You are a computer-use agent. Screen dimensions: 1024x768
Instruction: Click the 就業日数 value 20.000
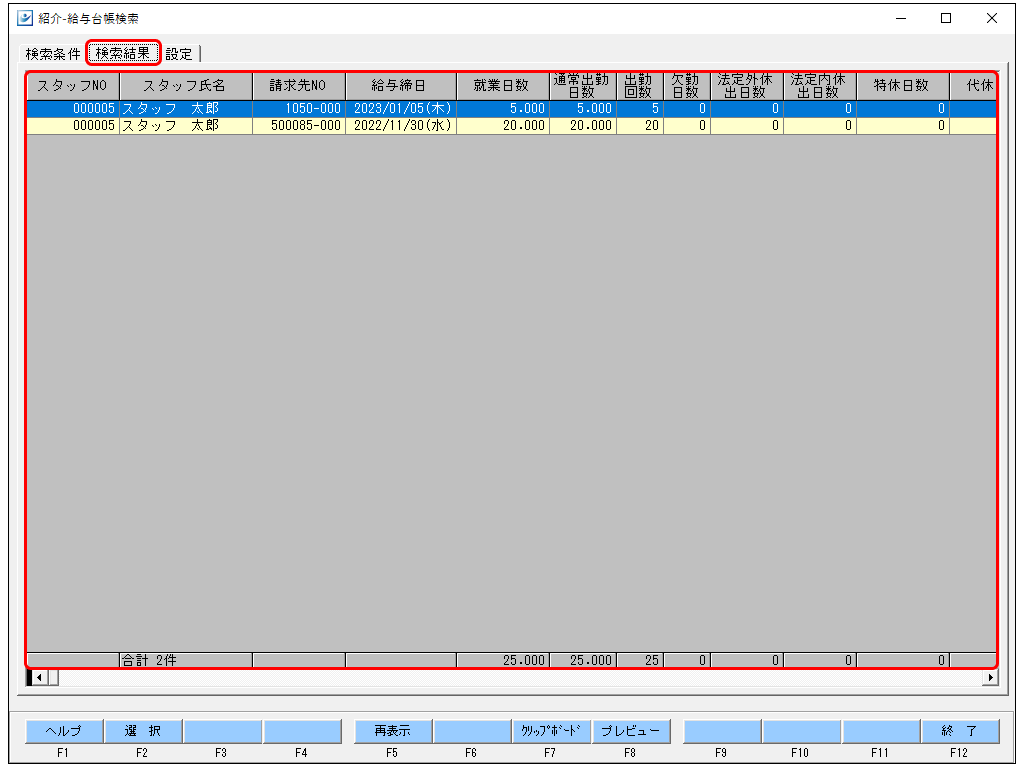coord(503,125)
